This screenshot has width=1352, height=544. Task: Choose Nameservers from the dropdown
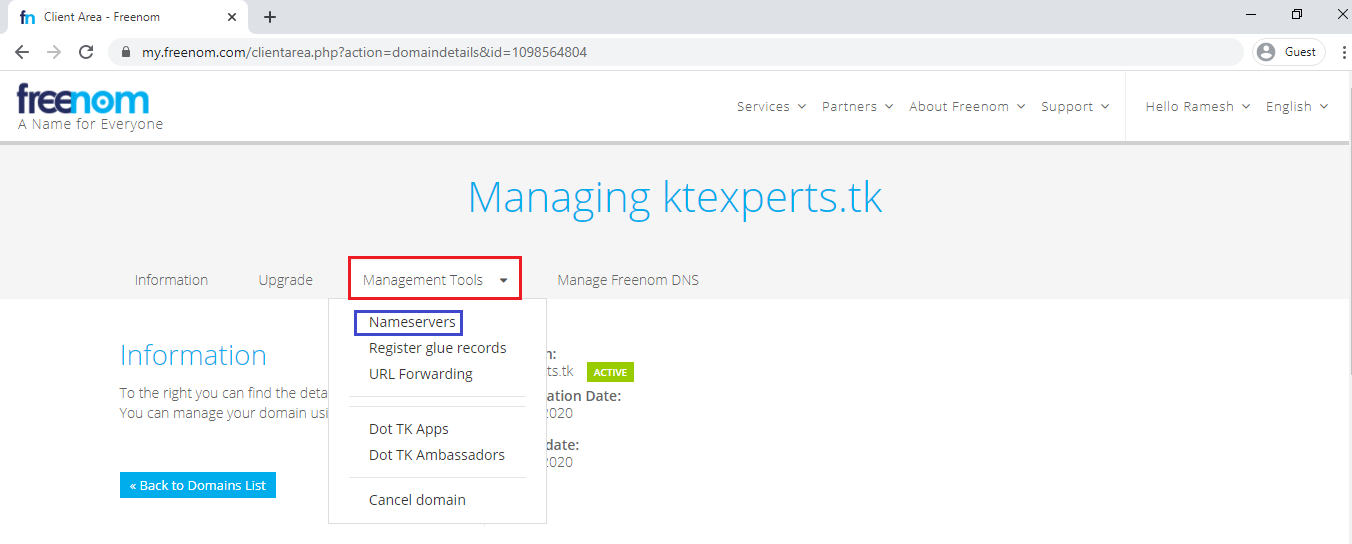click(412, 322)
